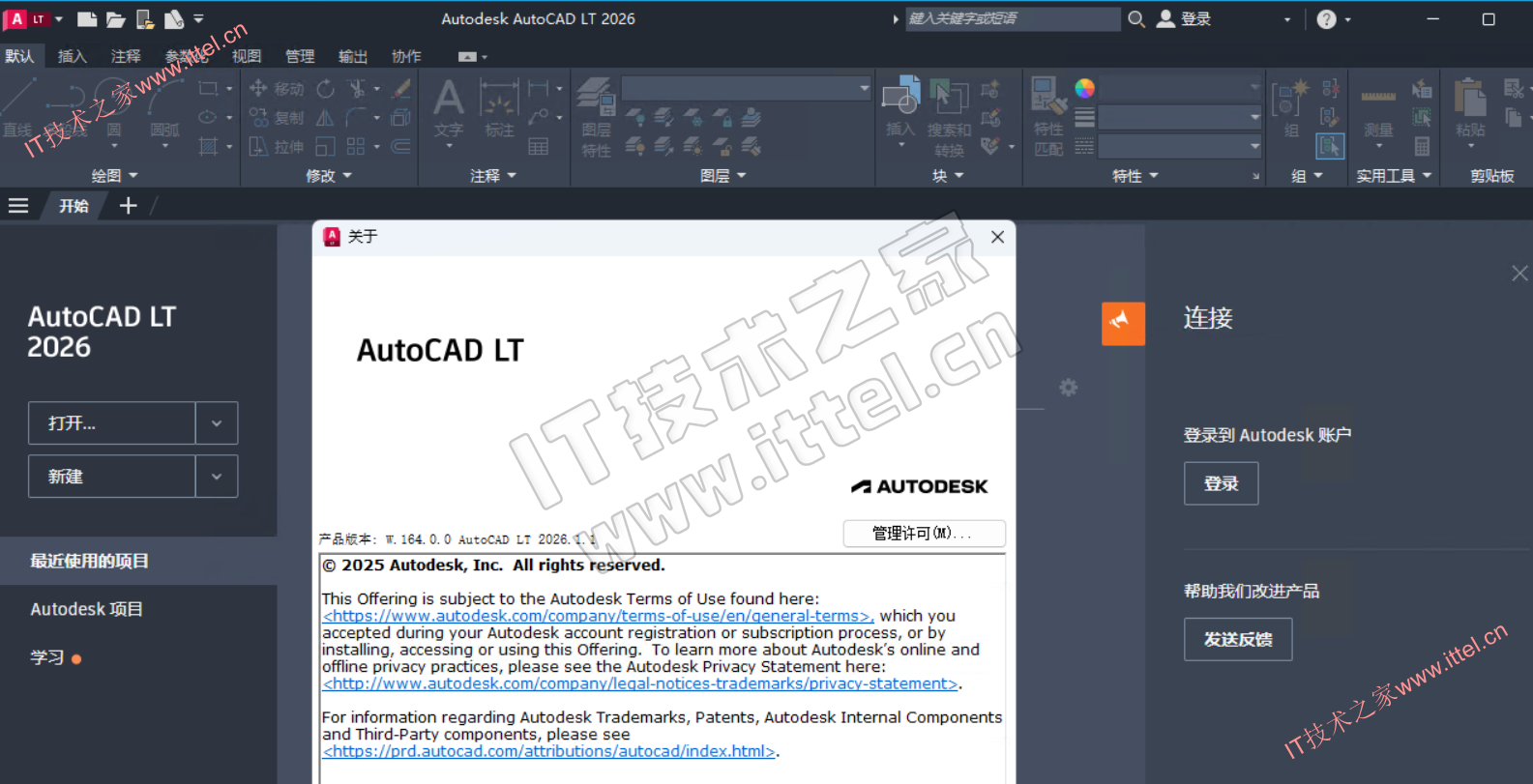The height and width of the screenshot is (784, 1533).
Task: Open the general-terms Terms of Use link
Action: [598, 616]
